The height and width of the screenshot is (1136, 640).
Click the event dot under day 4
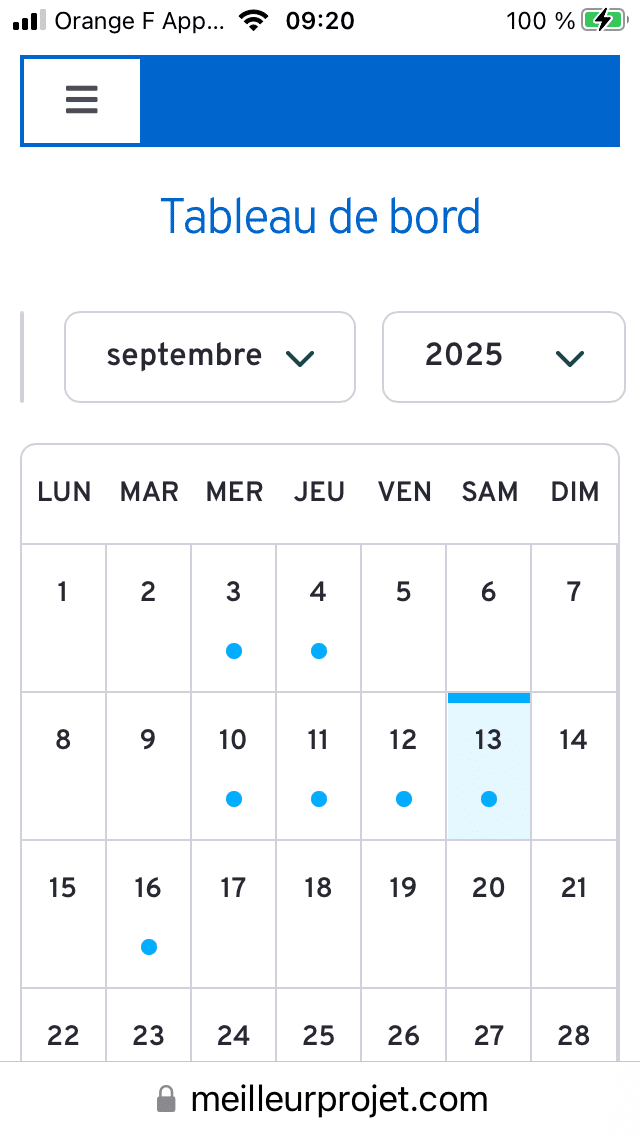pos(319,651)
